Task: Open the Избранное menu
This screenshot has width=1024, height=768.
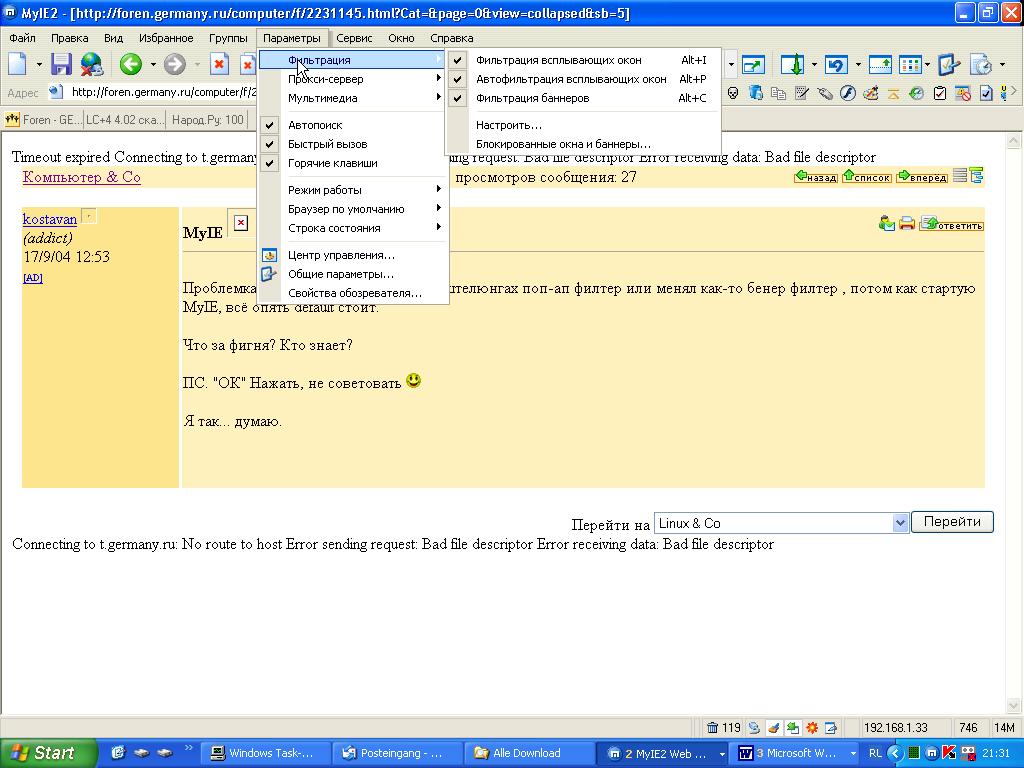Action: tap(166, 38)
